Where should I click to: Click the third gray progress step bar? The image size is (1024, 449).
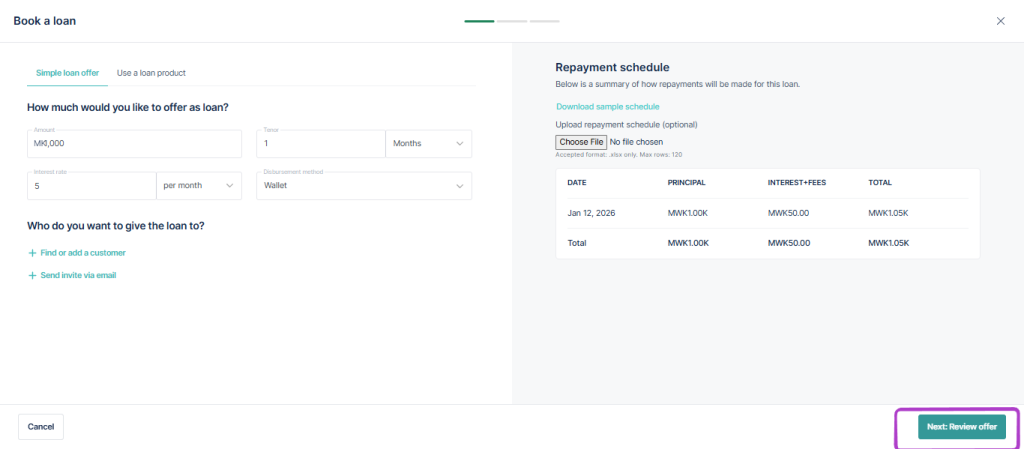pyautogui.click(x=545, y=21)
